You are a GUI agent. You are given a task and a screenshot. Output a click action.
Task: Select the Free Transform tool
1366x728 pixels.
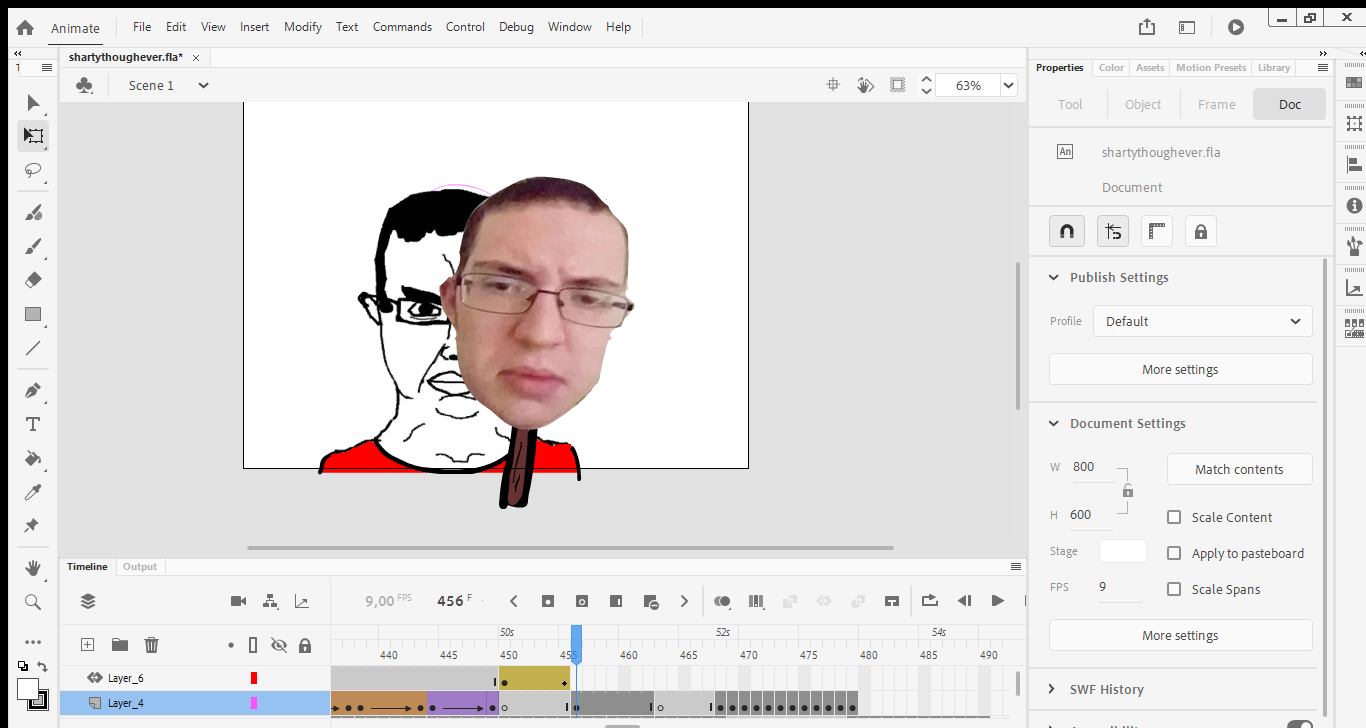33,136
